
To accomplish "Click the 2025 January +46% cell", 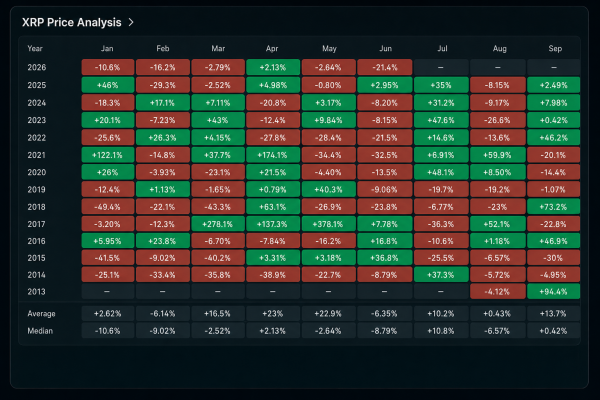I will click(108, 85).
